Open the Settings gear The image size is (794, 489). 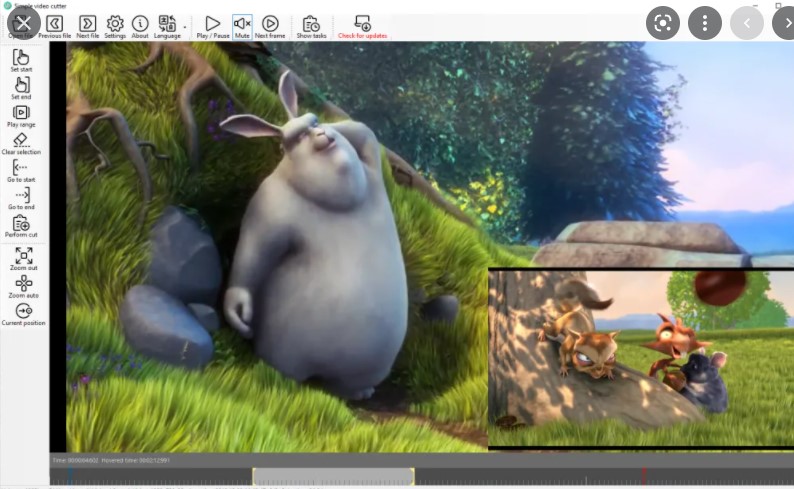pos(115,27)
